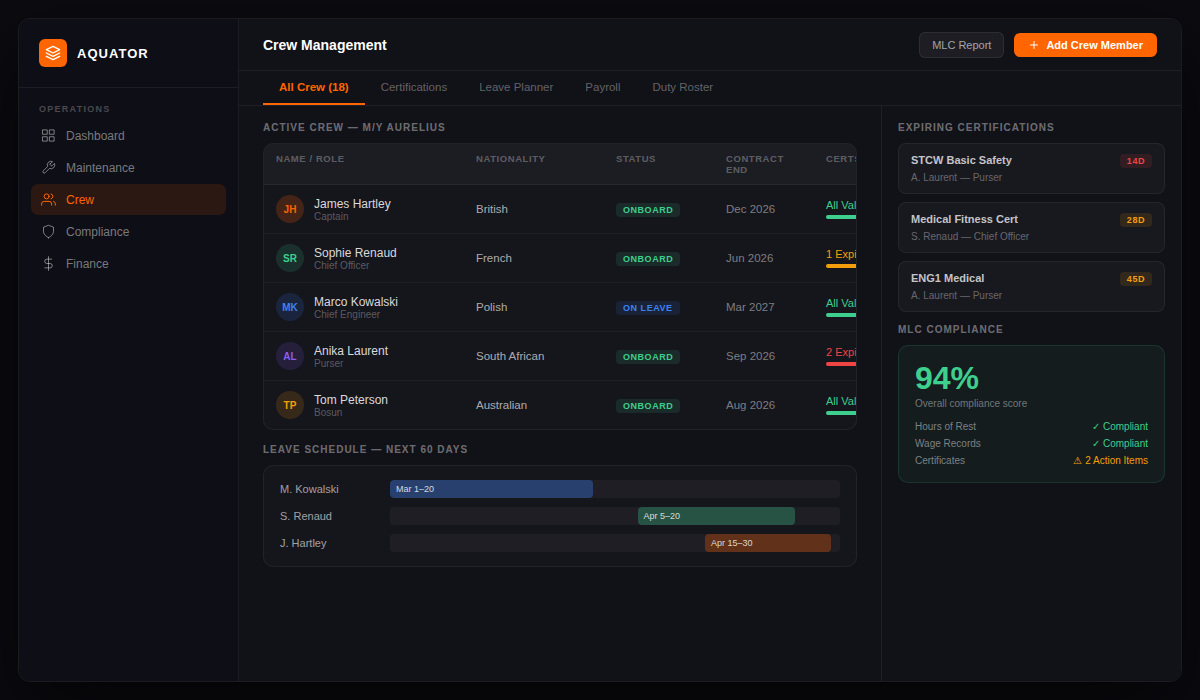The image size is (1200, 700).
Task: Go to the Duty Roster tab
Action: 683,87
